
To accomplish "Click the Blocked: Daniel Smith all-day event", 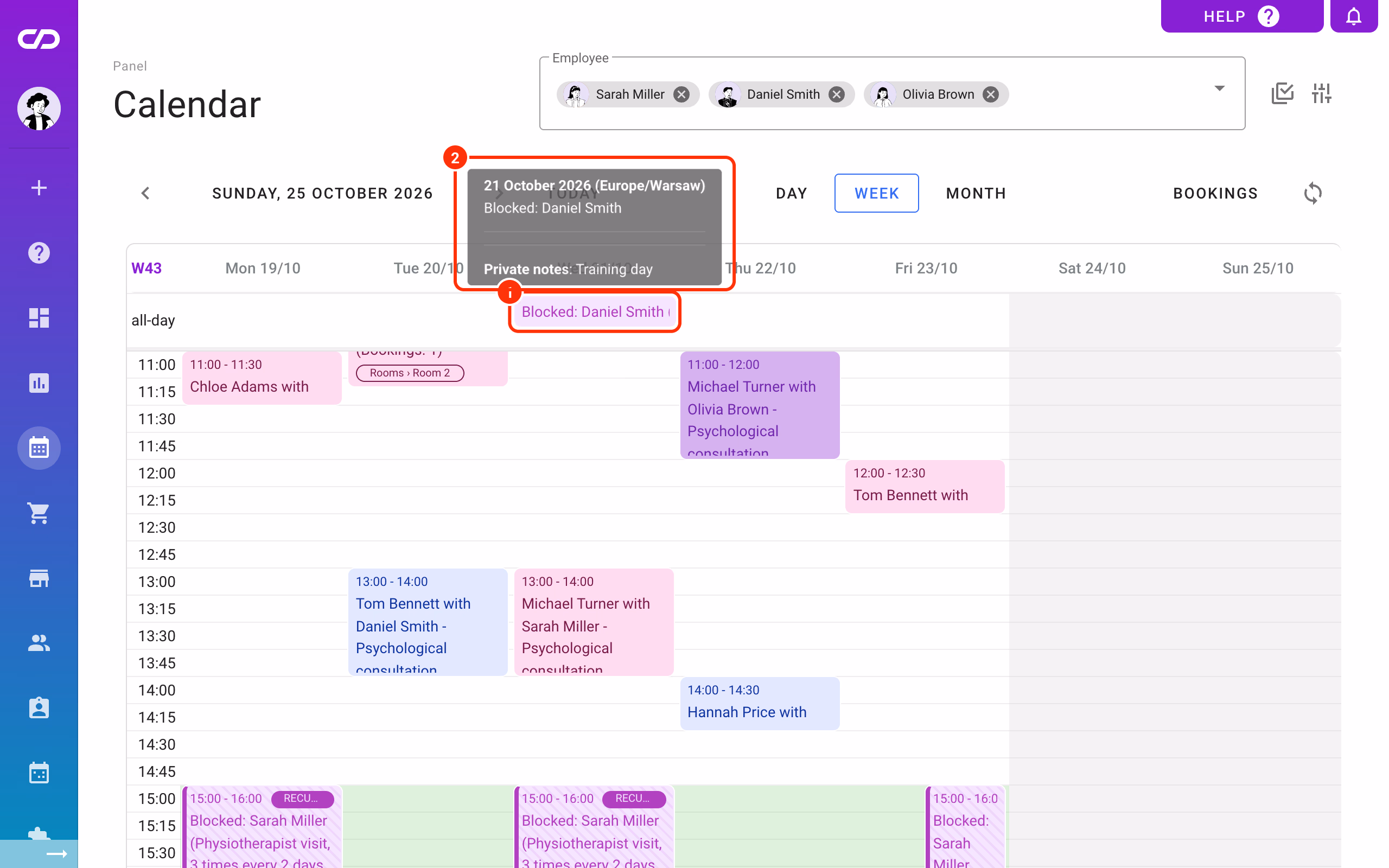I will [594, 312].
